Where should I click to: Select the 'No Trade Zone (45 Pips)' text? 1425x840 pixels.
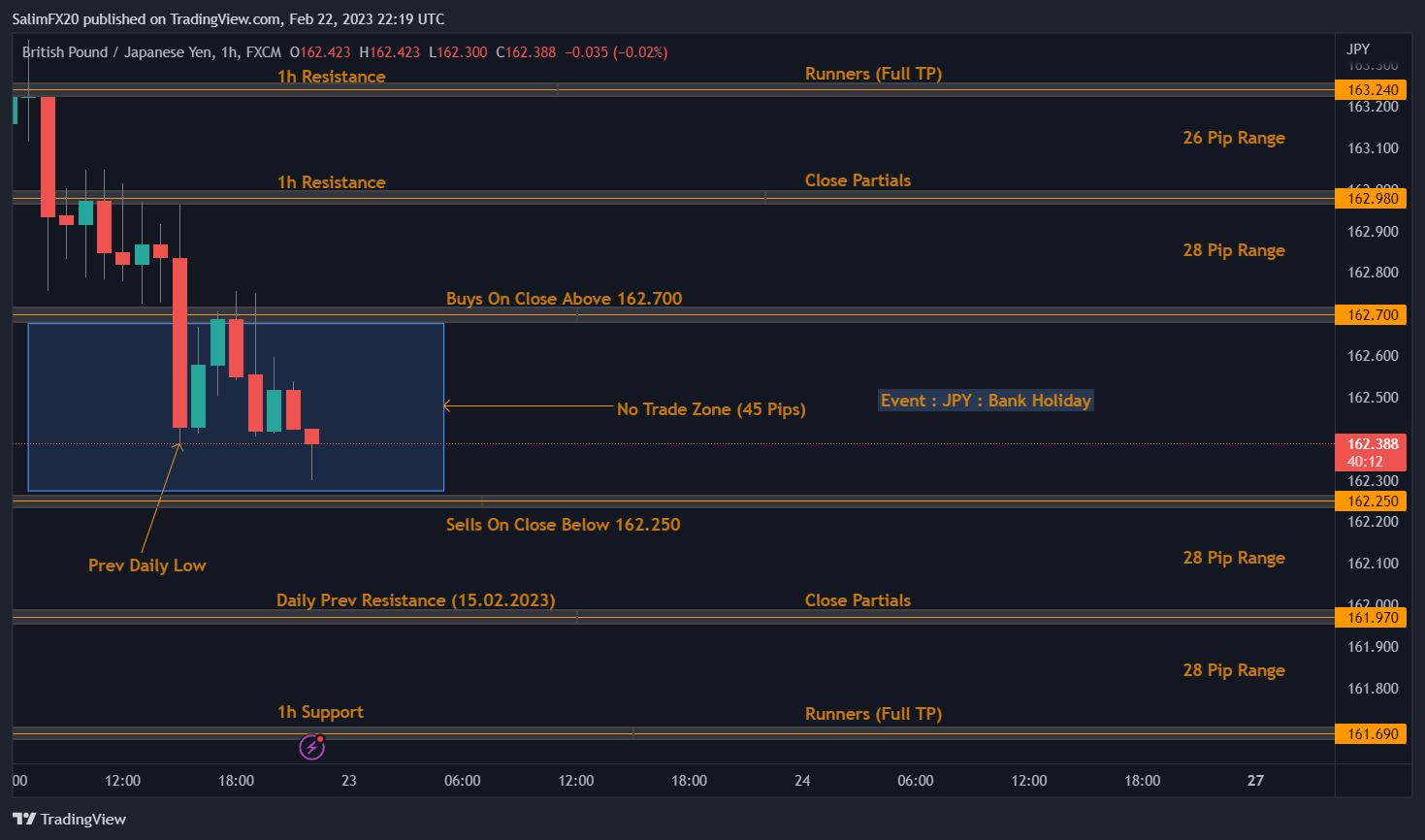711,409
